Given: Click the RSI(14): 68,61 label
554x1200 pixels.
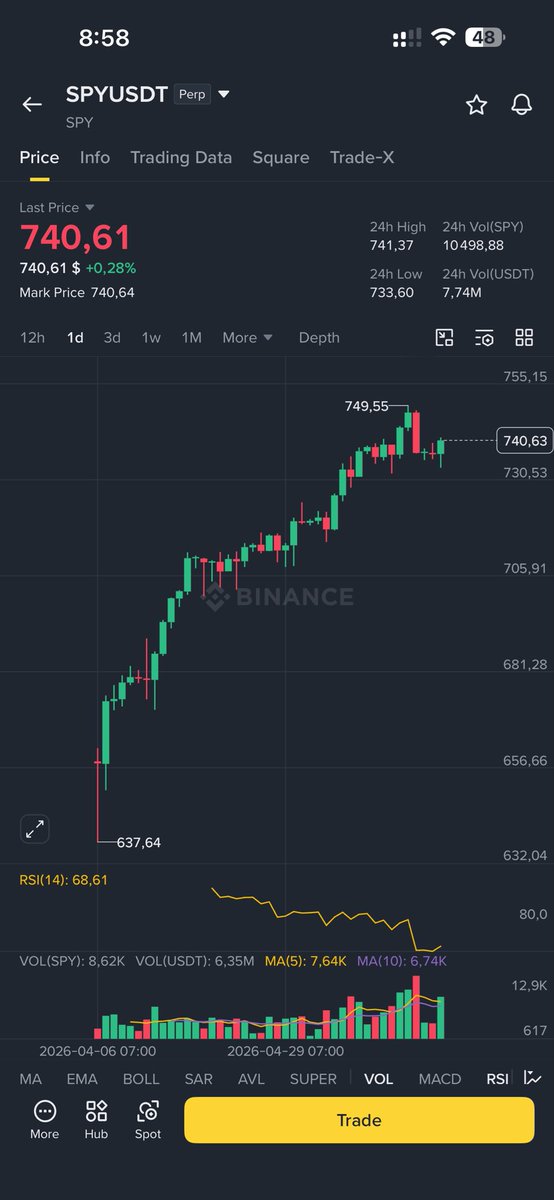Looking at the screenshot, I should click(x=63, y=880).
